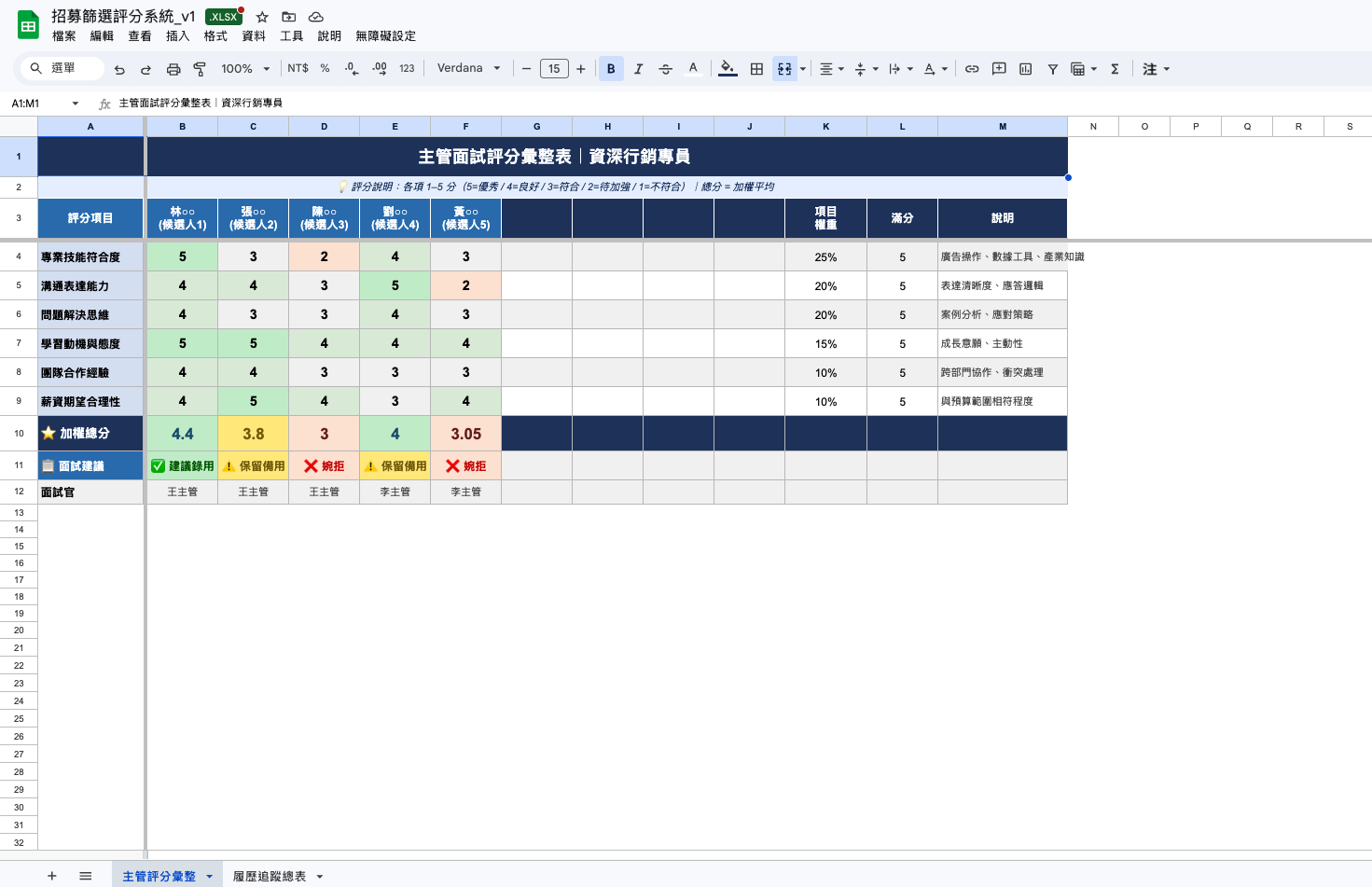Viewport: 1372px width, 887px height.
Task: Add a new sheet with plus button
Action: (x=52, y=876)
